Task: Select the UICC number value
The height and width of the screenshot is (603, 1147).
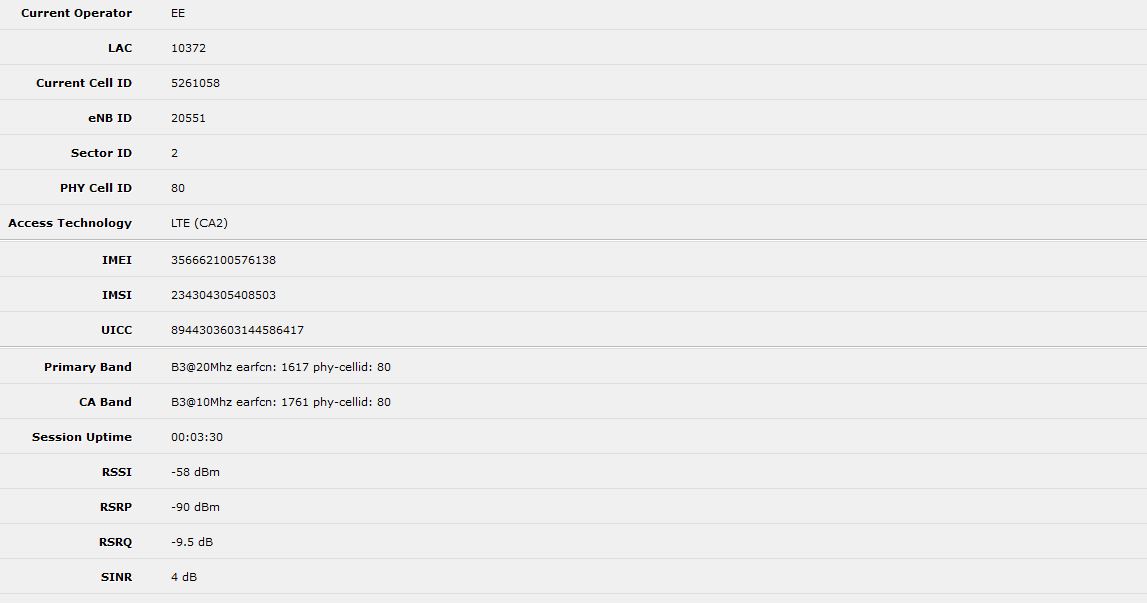Action: click(x=237, y=330)
